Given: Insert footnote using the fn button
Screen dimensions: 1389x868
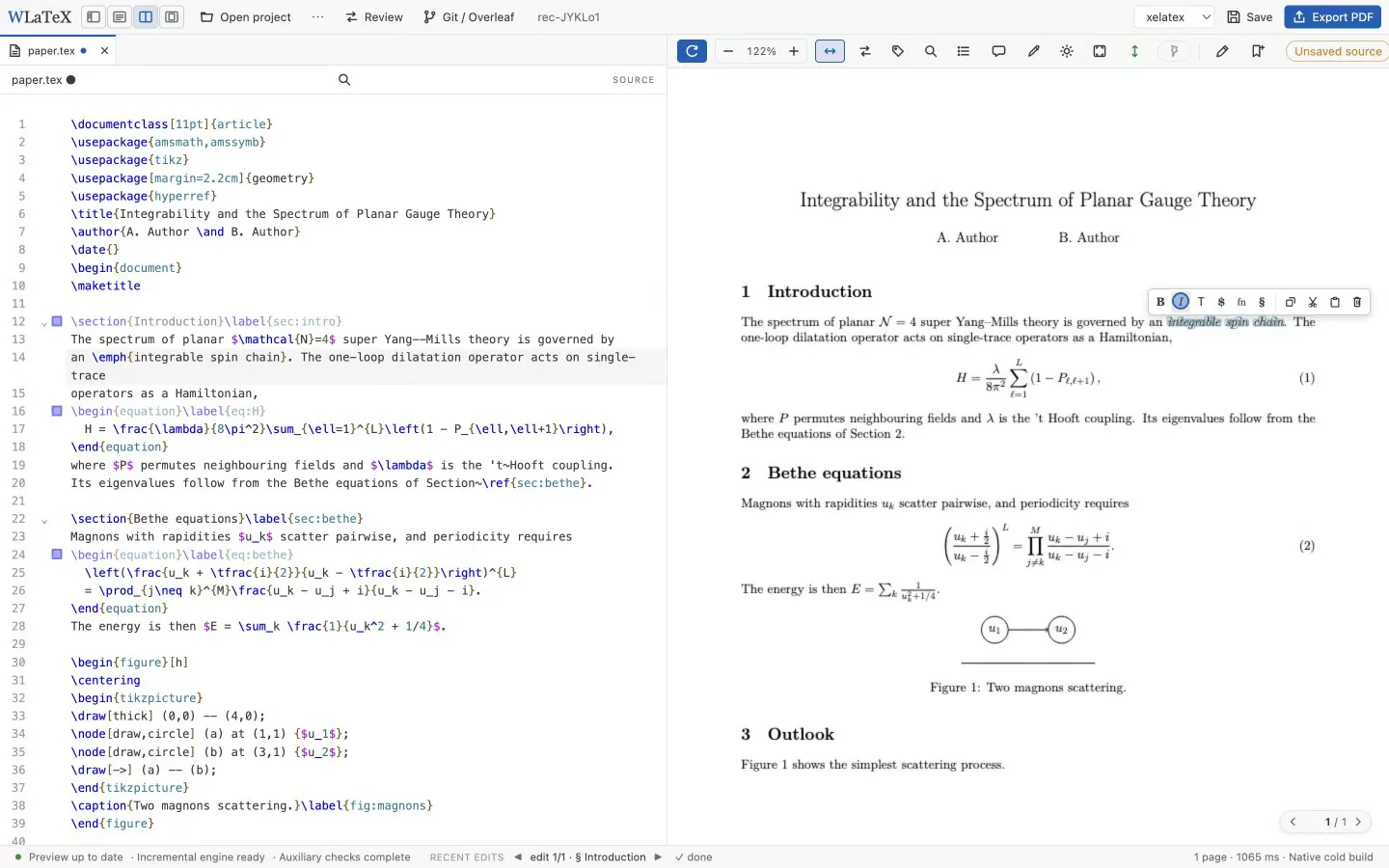Looking at the screenshot, I should point(1241,302).
